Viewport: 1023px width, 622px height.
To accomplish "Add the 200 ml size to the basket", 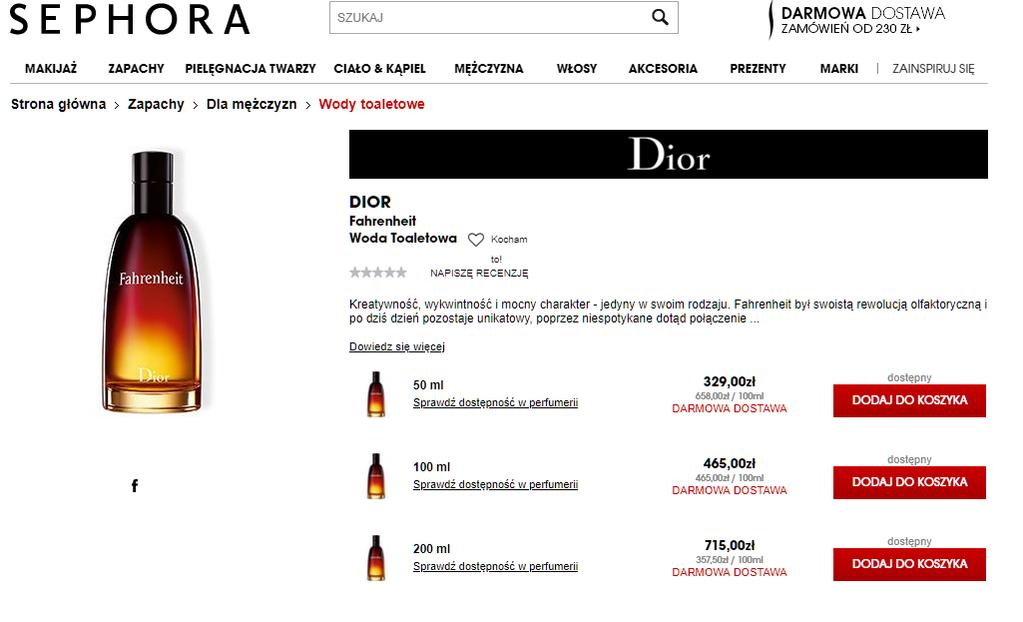I will (909, 564).
